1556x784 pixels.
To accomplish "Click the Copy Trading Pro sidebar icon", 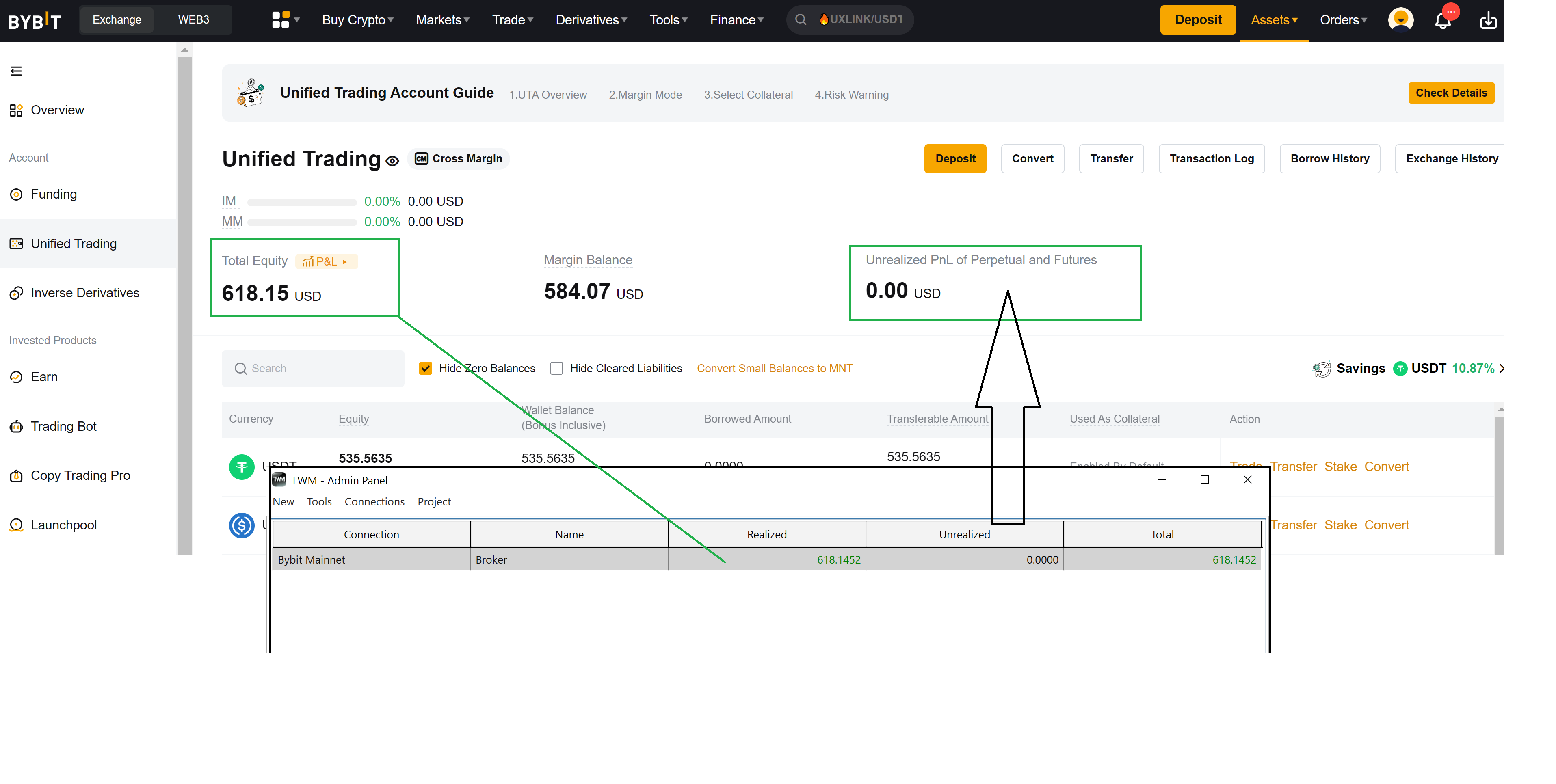I will pyautogui.click(x=16, y=476).
